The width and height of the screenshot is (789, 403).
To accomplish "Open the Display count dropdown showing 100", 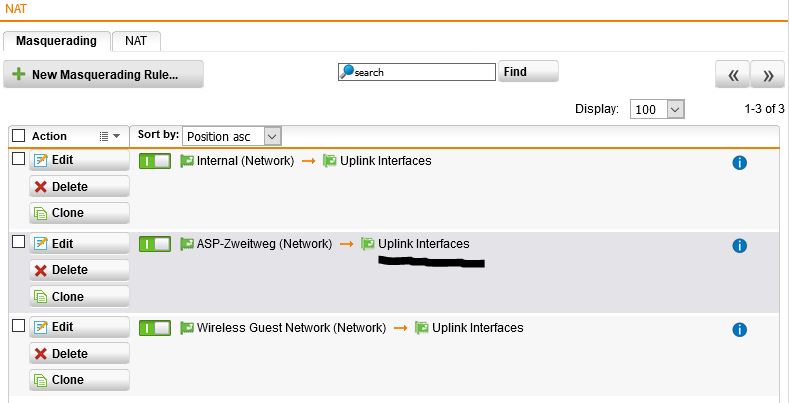I will (657, 109).
